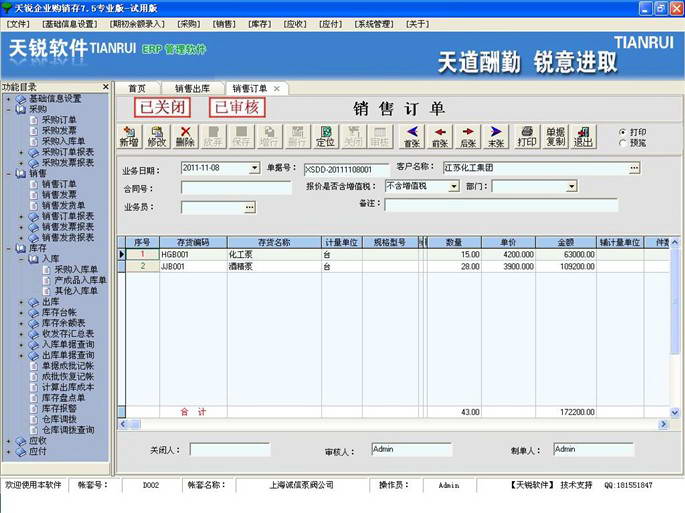This screenshot has width=685, height=513.
Task: Jump to last record with 末张 arrow
Action: (496, 136)
